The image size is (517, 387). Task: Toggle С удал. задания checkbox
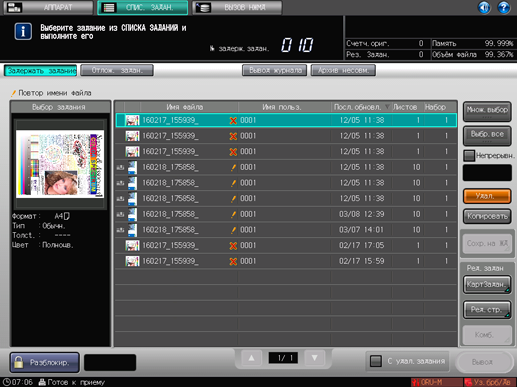point(376,361)
